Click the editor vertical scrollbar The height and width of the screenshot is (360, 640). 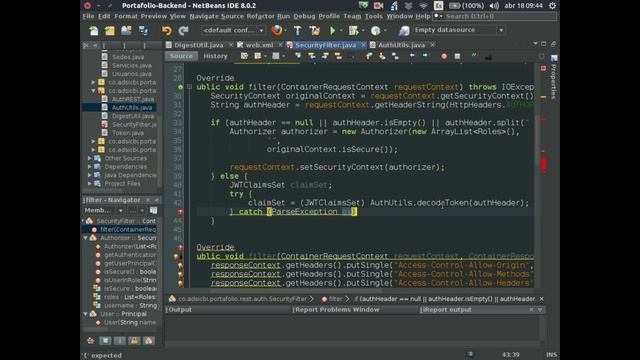[x=537, y=139]
